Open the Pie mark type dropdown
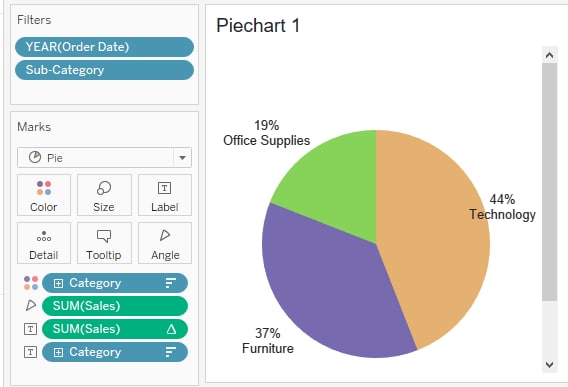The width and height of the screenshot is (568, 387). point(104,158)
